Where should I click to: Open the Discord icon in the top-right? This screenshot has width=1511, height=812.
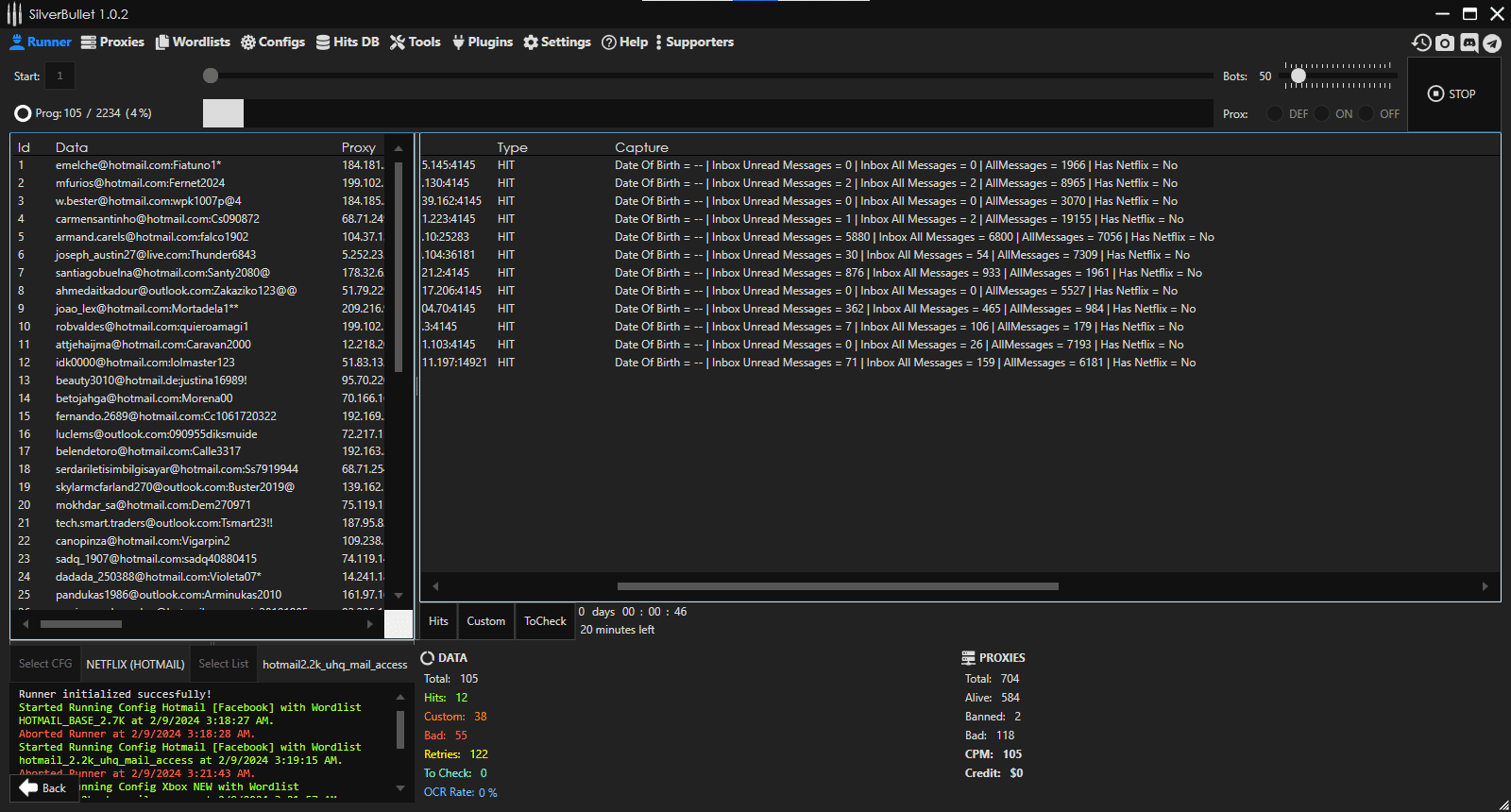point(1469,42)
